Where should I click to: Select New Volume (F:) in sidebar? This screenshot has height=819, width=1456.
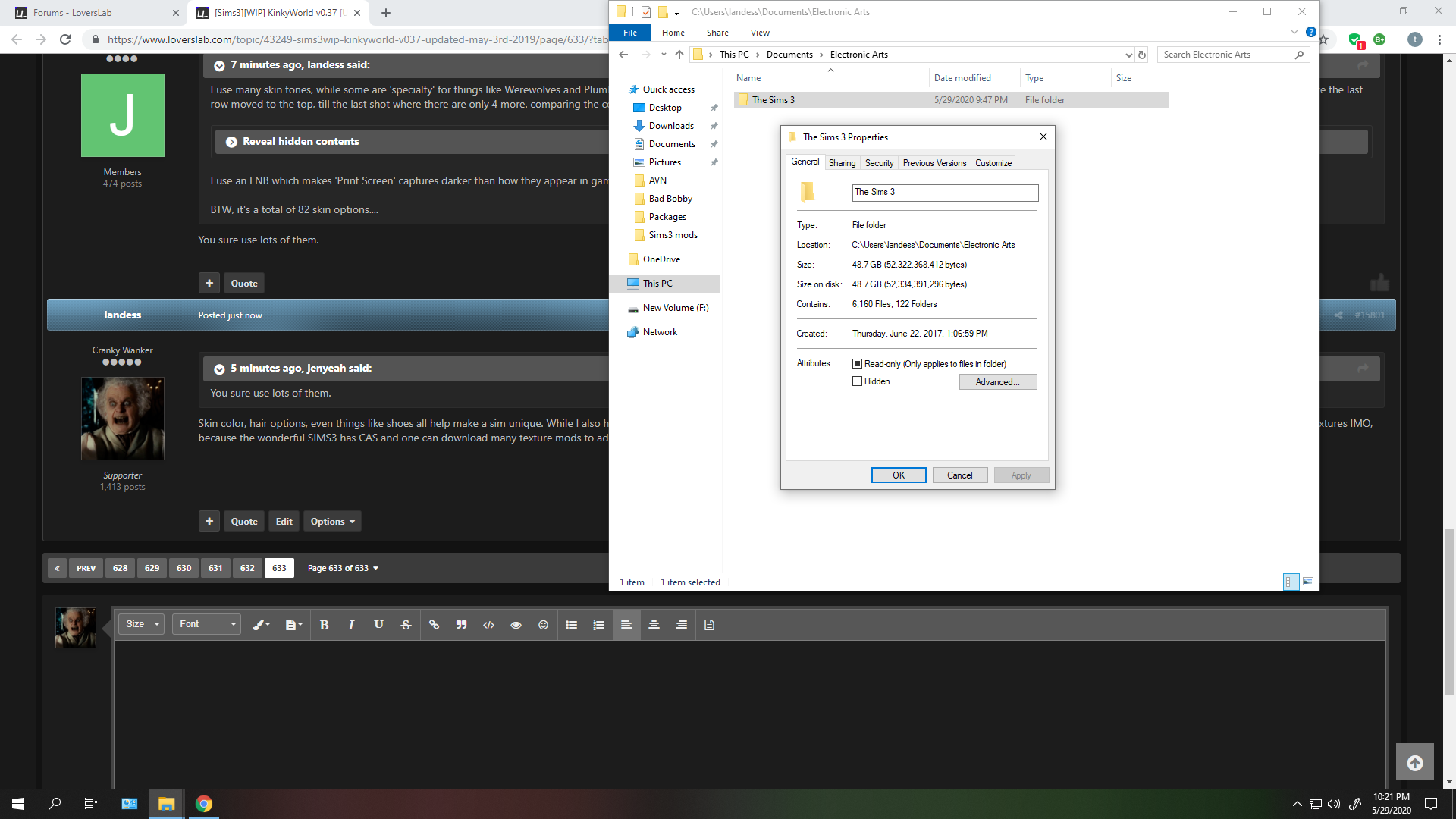click(x=675, y=308)
